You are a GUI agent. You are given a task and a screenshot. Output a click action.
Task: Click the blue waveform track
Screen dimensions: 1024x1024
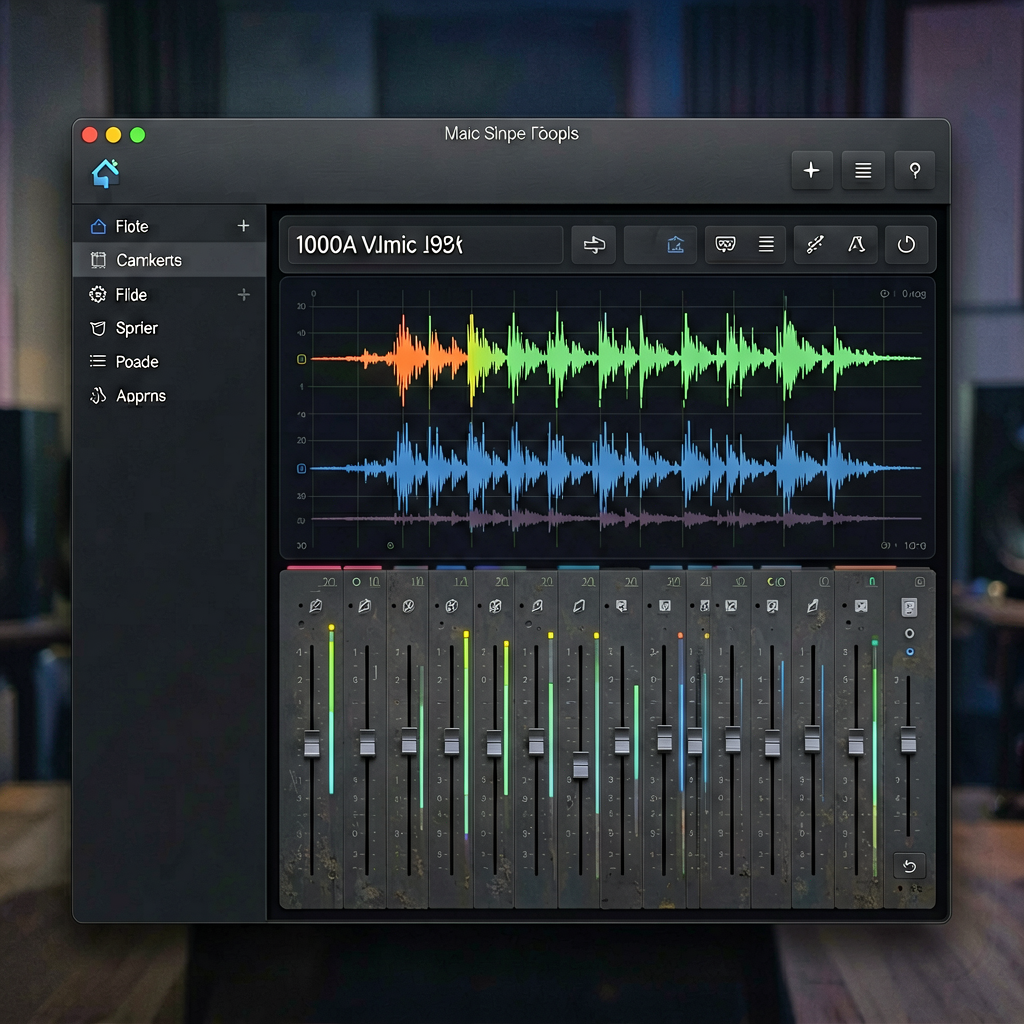coord(616,468)
